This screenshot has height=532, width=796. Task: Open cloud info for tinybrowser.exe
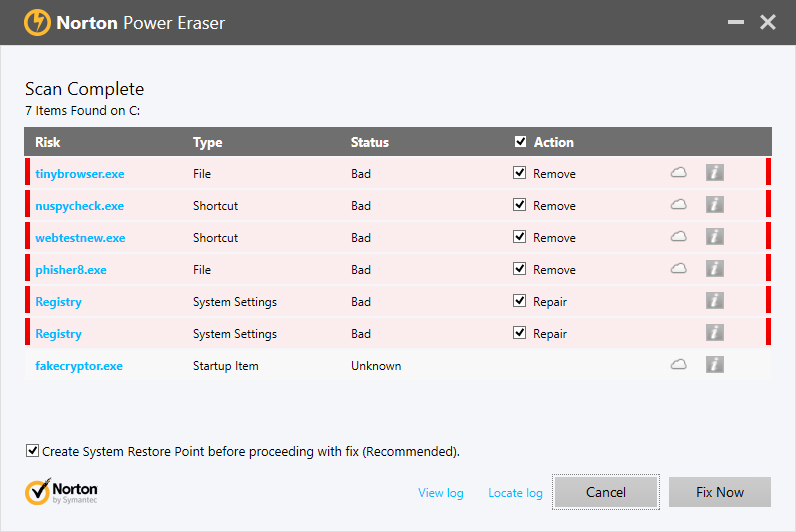coord(679,173)
